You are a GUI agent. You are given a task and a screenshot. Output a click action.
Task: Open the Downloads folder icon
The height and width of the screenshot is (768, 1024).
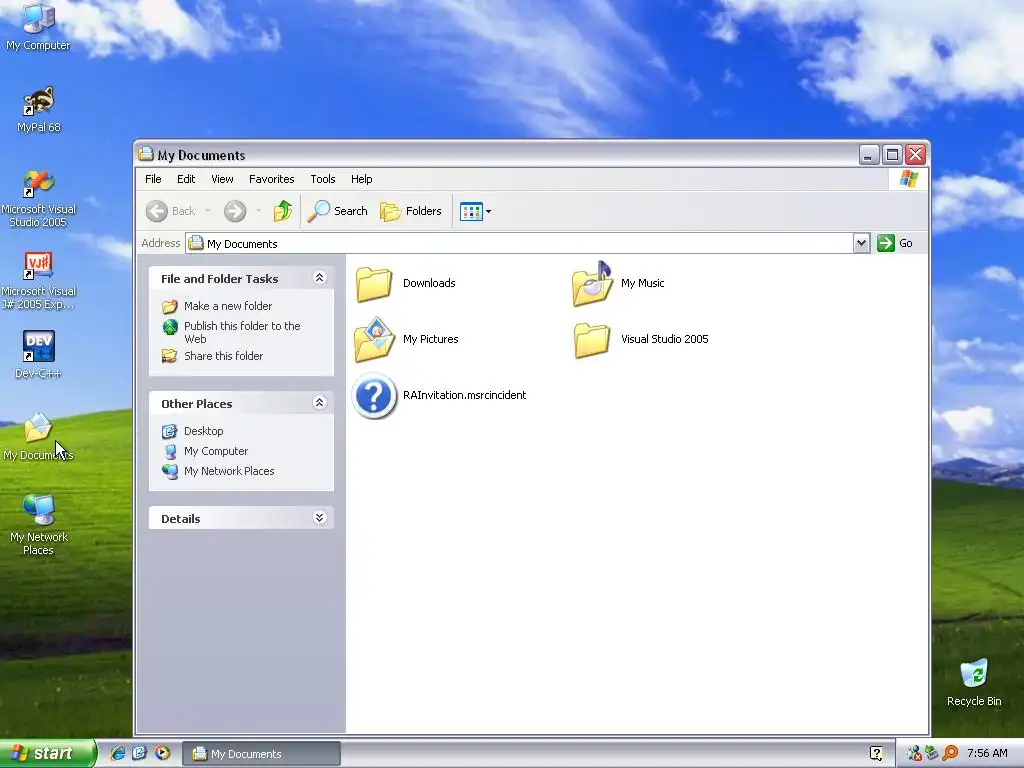(x=374, y=283)
